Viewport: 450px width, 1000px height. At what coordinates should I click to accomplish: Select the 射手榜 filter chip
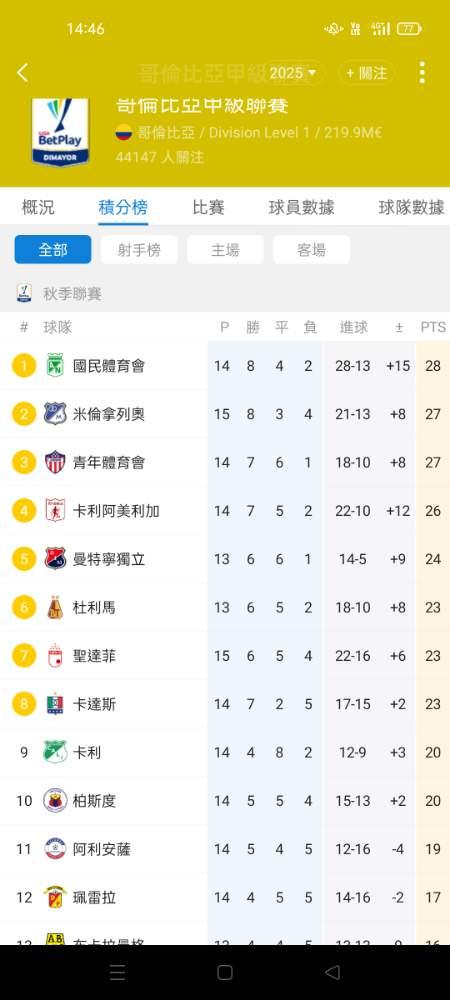click(139, 250)
